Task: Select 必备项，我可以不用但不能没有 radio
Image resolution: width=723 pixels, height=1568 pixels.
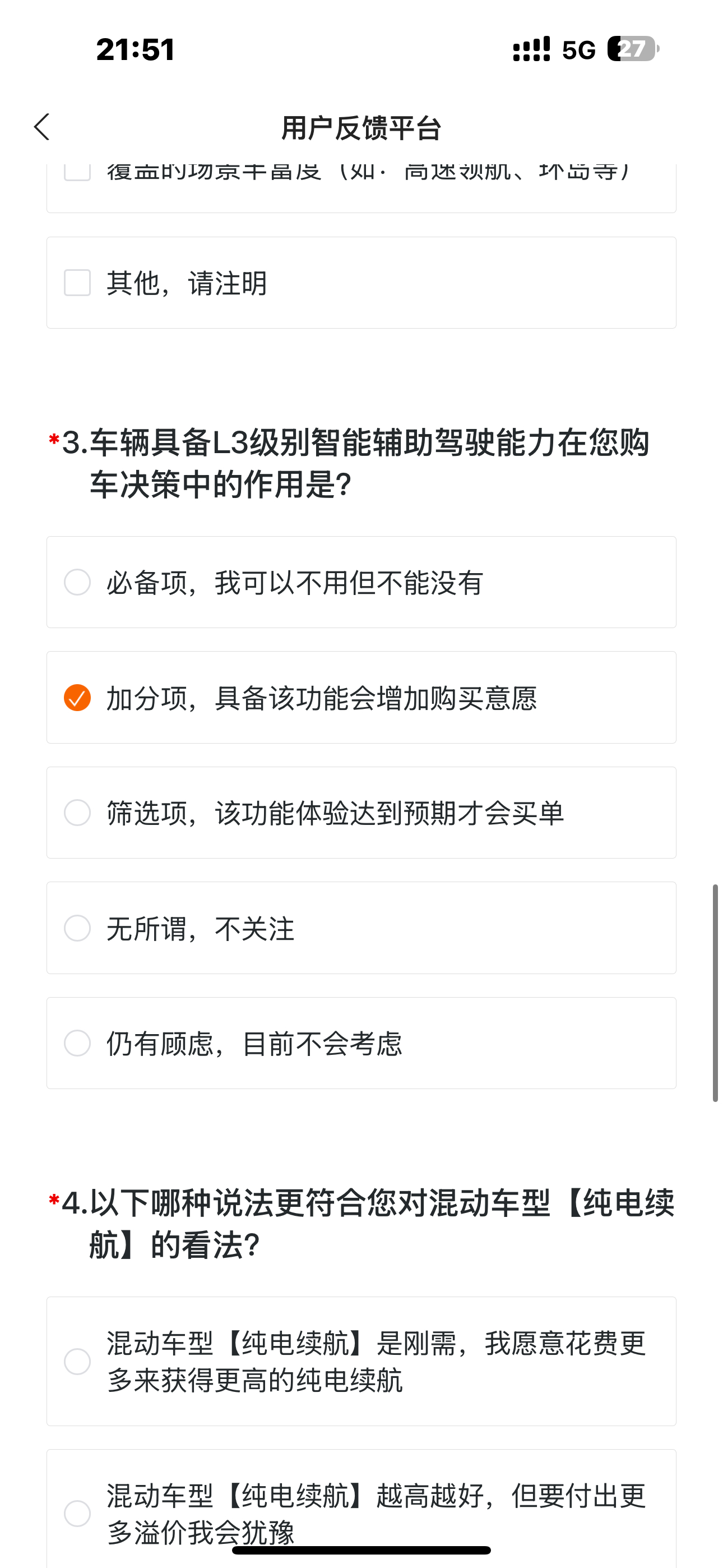Action: point(77,583)
